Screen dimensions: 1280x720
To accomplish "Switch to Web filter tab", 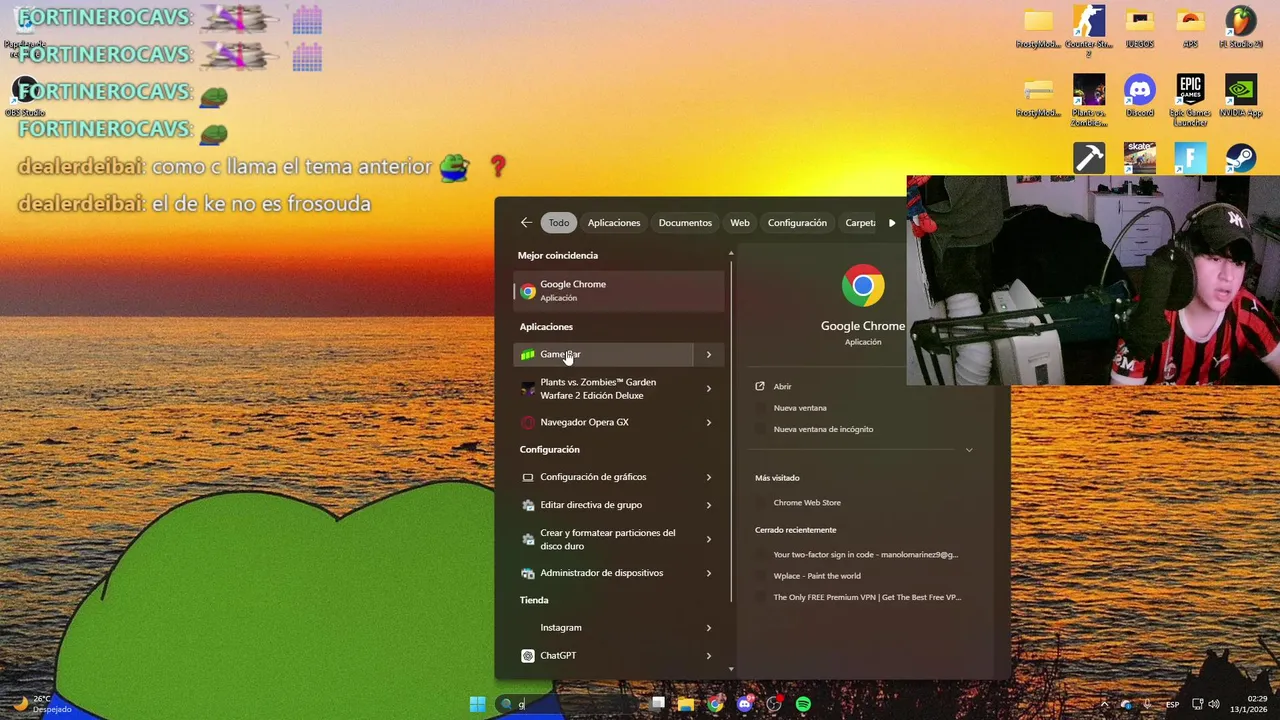I will (x=740, y=223).
